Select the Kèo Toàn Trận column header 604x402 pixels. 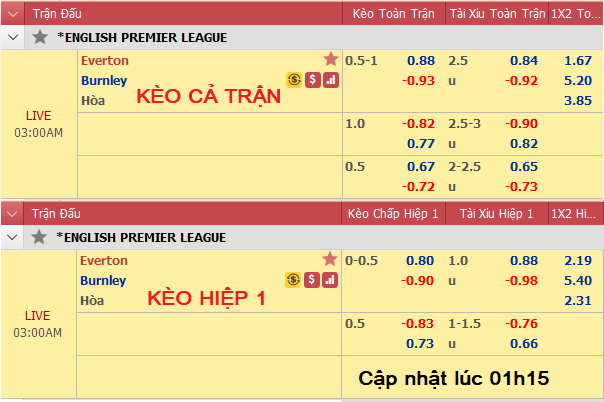tap(394, 14)
